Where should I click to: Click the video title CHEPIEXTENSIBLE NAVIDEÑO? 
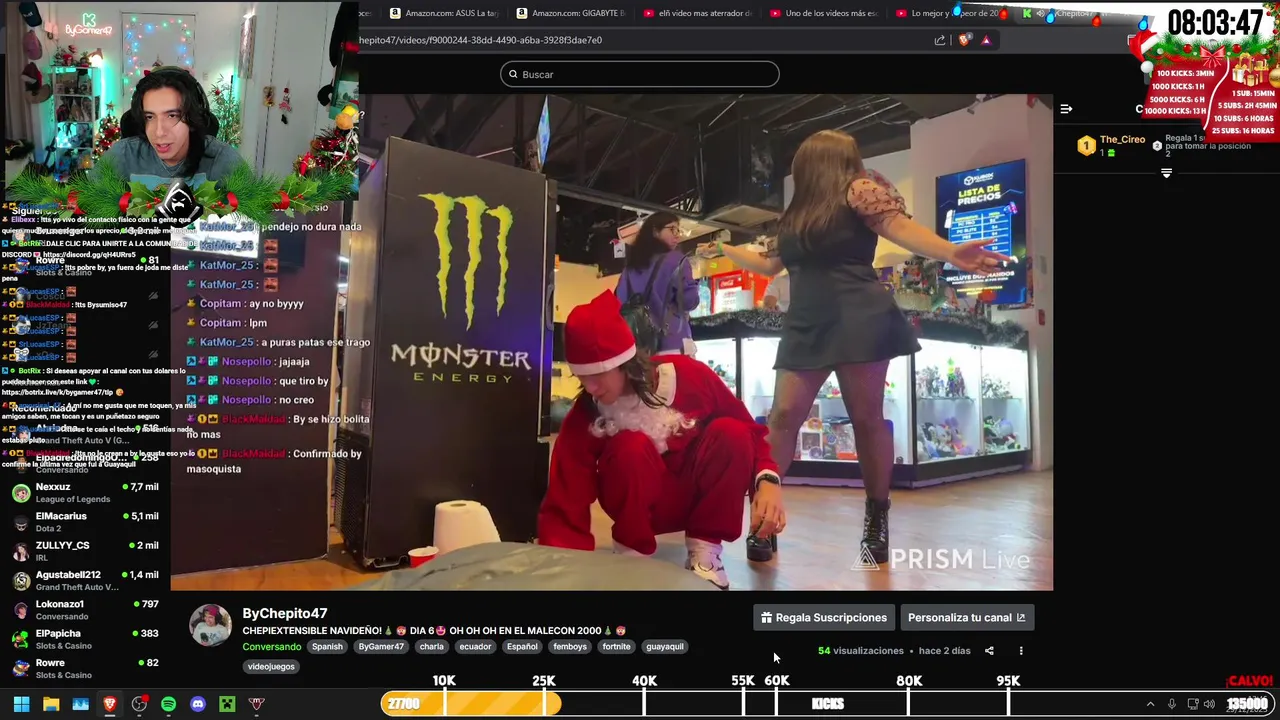pos(434,631)
